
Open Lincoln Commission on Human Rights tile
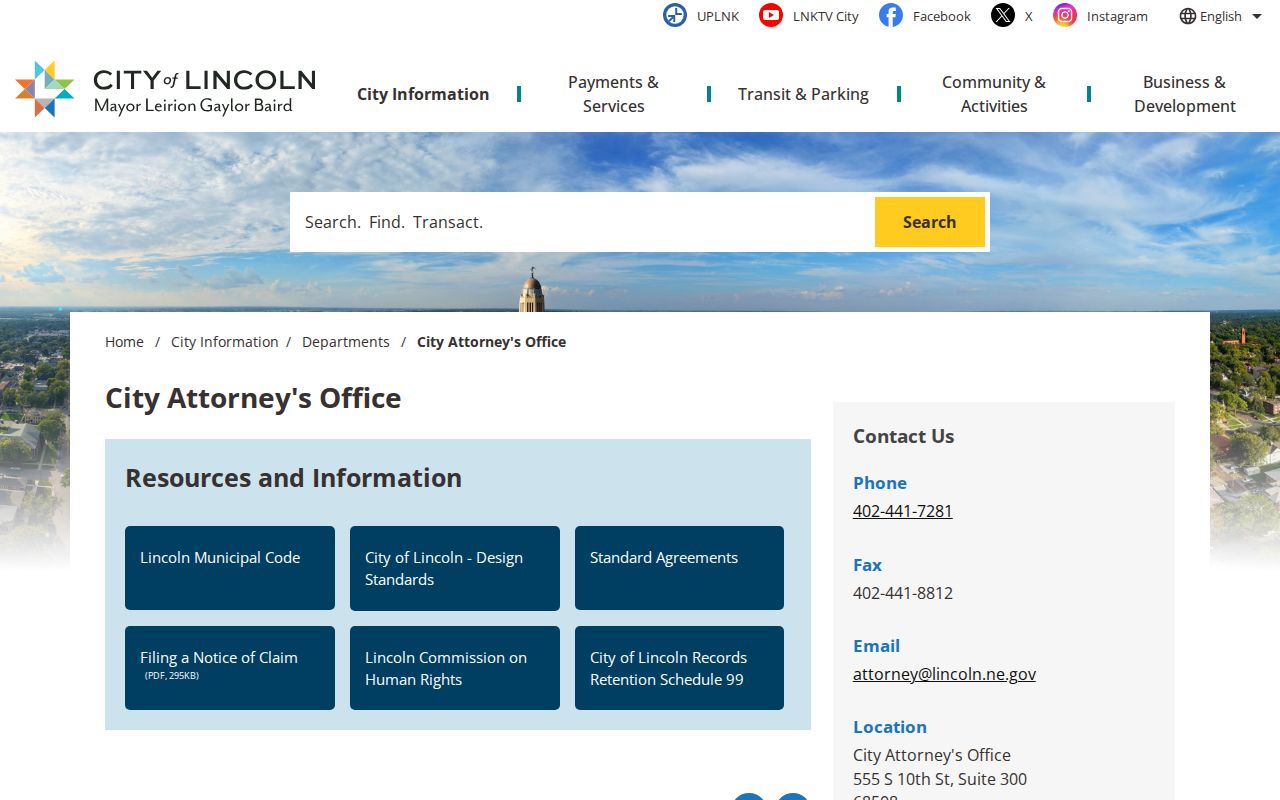coord(455,668)
